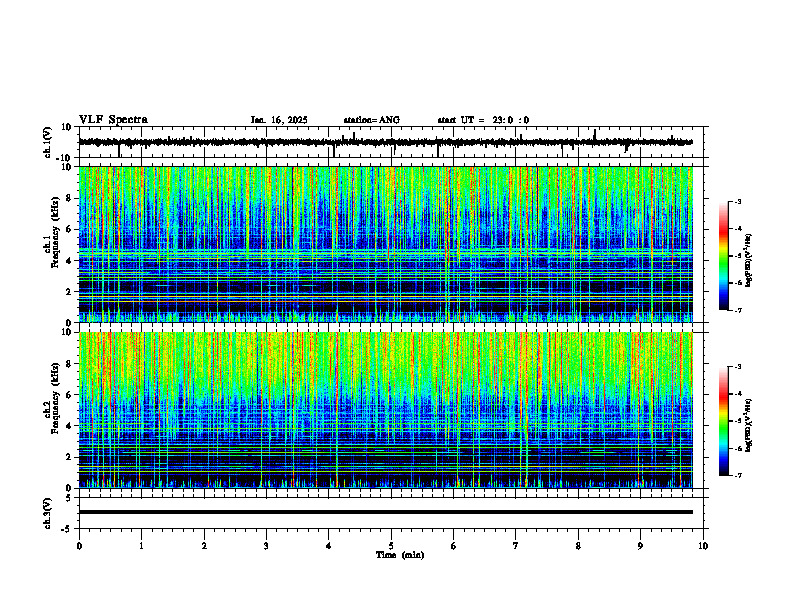Click the ch.1 spectrogram color scale bar
Screen dimensions: 792x612
[723, 256]
